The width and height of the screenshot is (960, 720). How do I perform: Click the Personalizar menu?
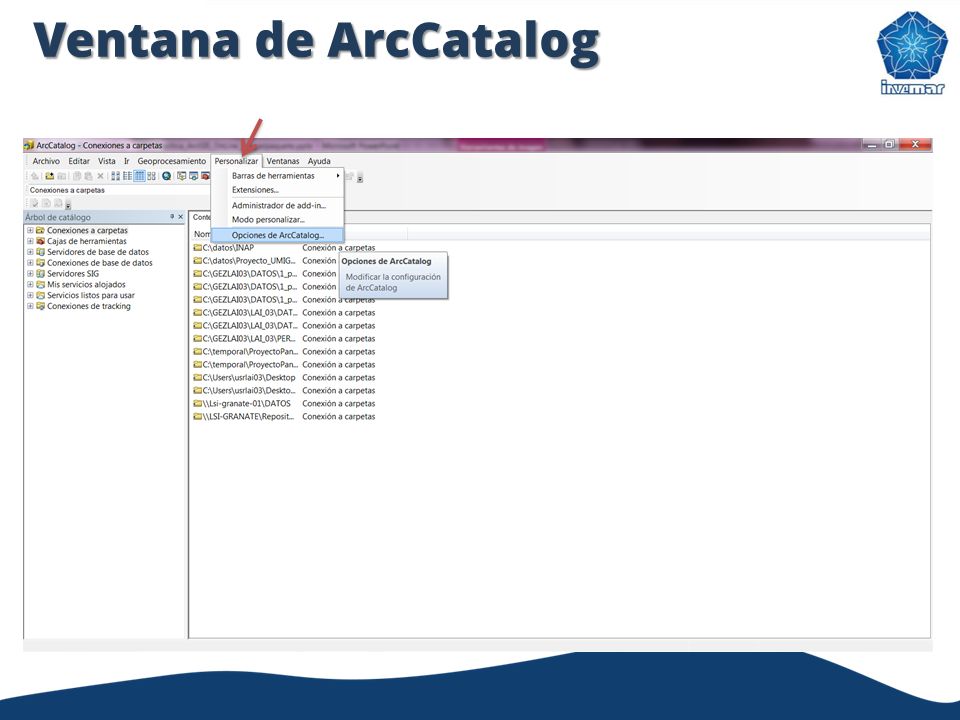(236, 161)
